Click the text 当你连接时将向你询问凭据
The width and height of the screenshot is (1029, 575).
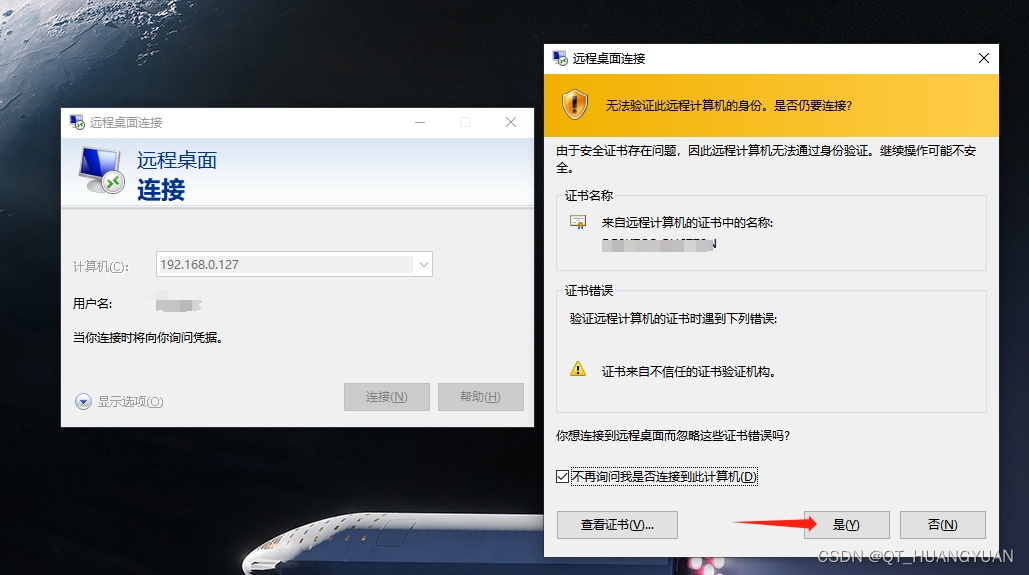click(148, 337)
